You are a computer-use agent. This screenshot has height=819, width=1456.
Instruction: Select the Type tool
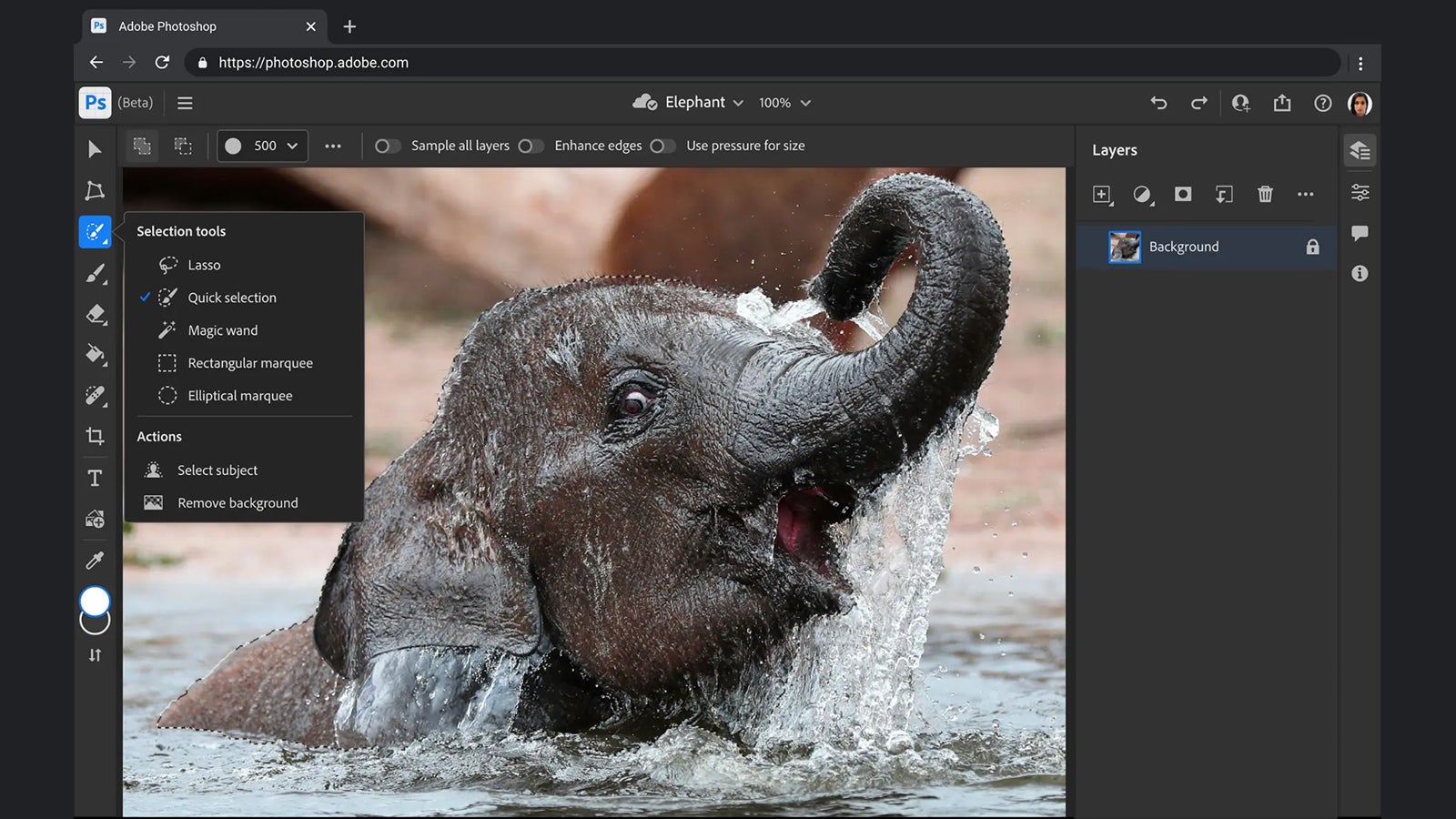point(94,477)
